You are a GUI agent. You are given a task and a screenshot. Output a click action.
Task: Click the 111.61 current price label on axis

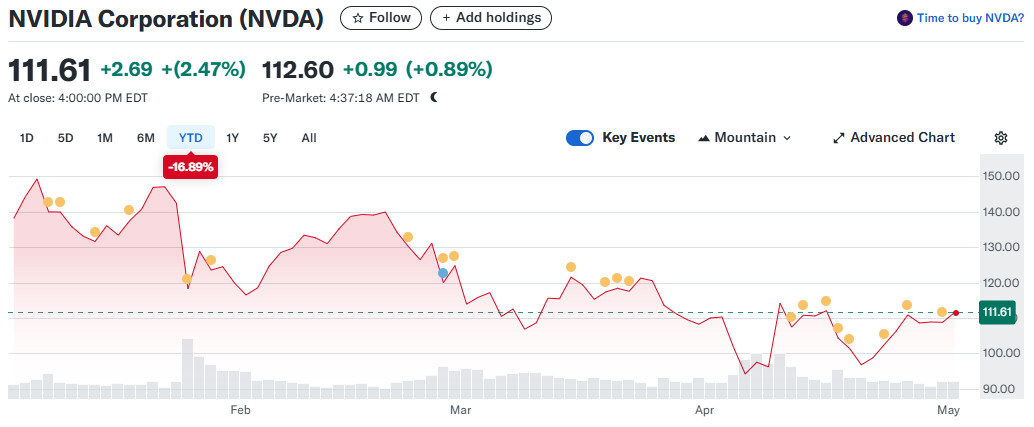point(997,313)
